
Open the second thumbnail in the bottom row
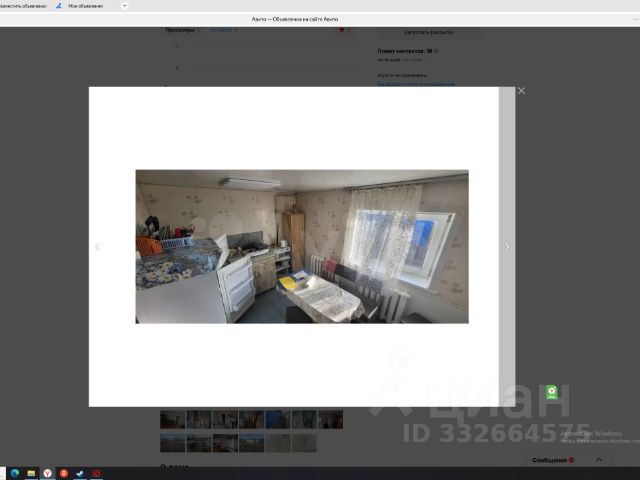[199, 443]
